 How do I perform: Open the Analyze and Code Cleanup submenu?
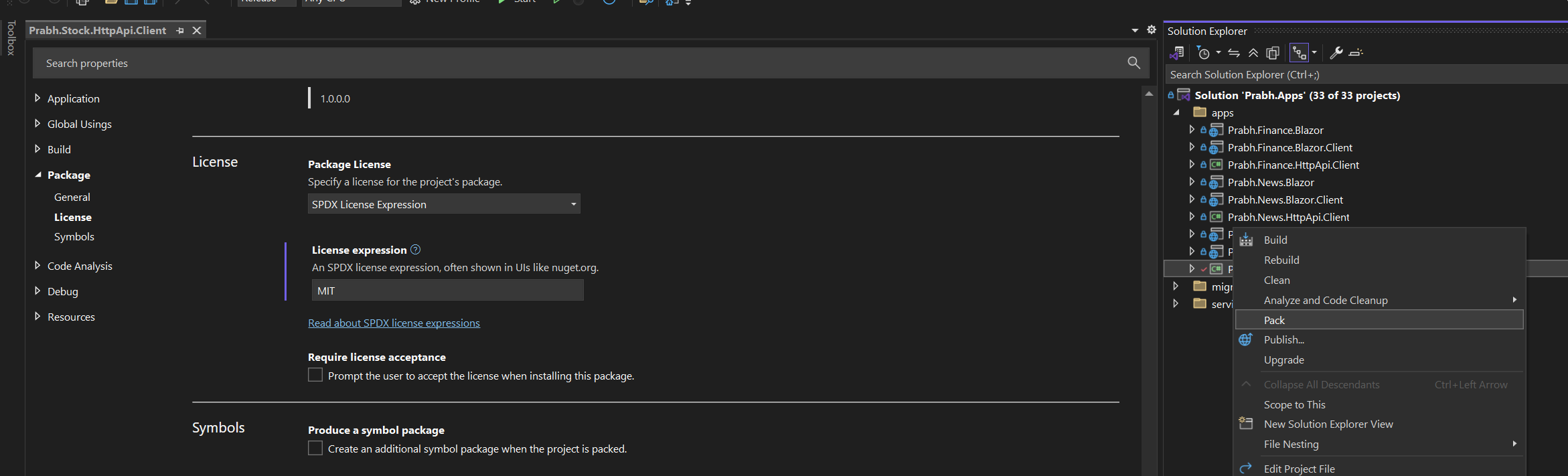pyautogui.click(x=1379, y=300)
